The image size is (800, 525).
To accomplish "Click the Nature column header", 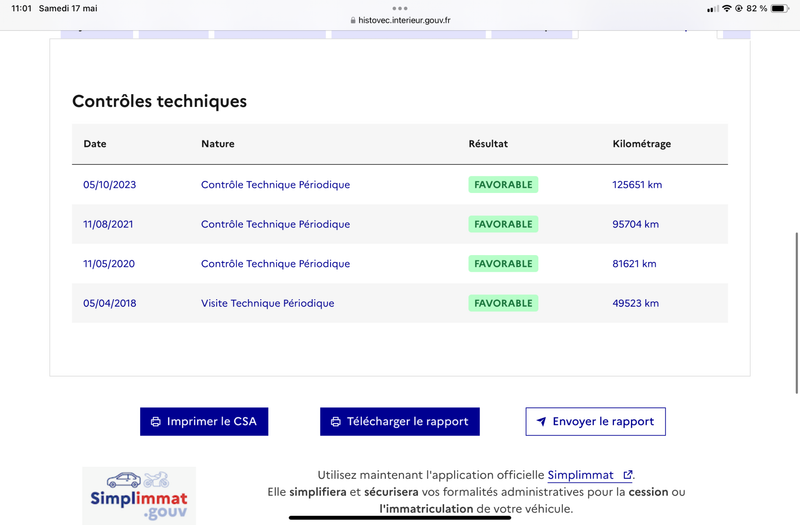I will [x=218, y=144].
